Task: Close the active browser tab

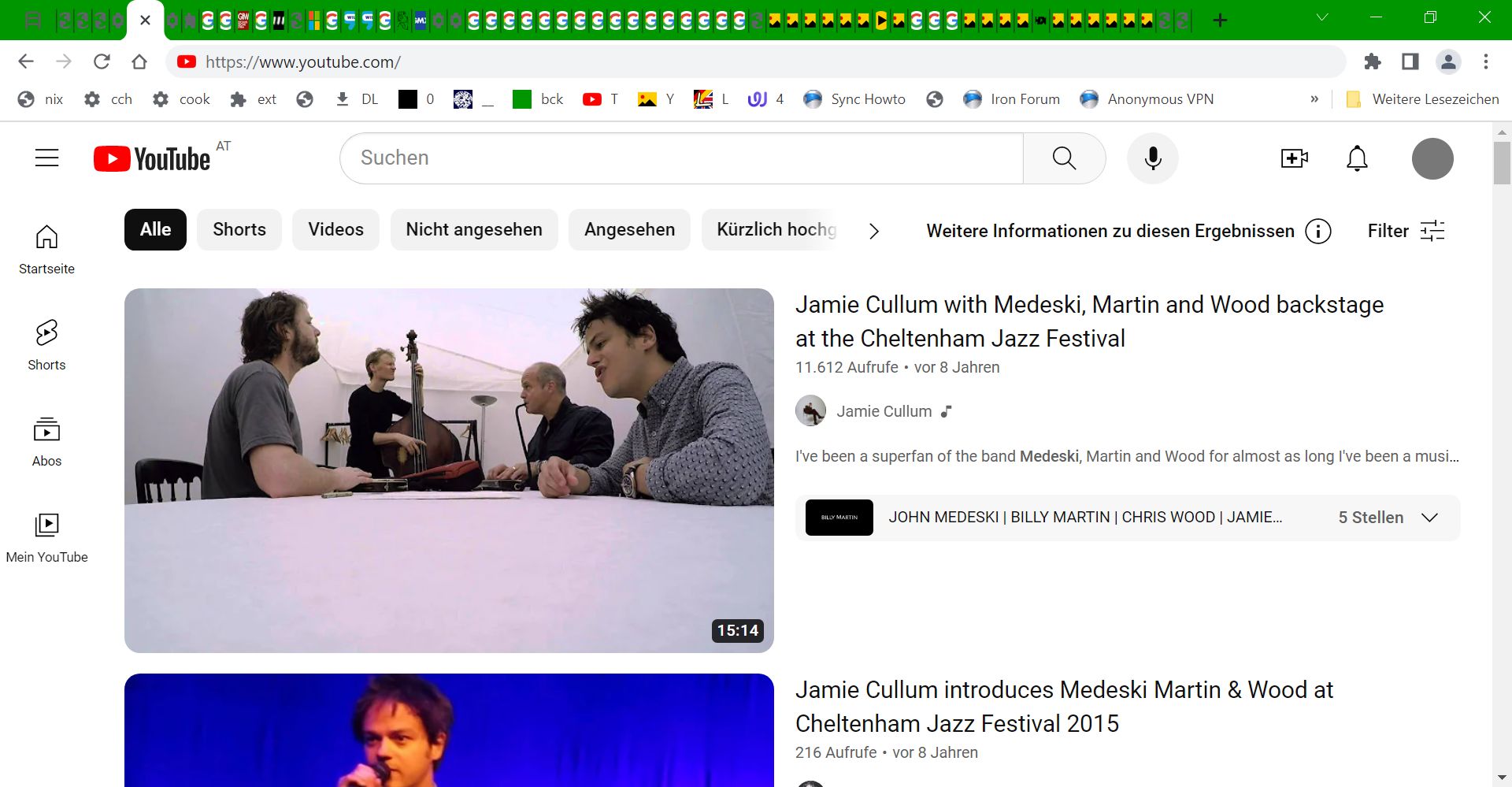Action: click(145, 20)
